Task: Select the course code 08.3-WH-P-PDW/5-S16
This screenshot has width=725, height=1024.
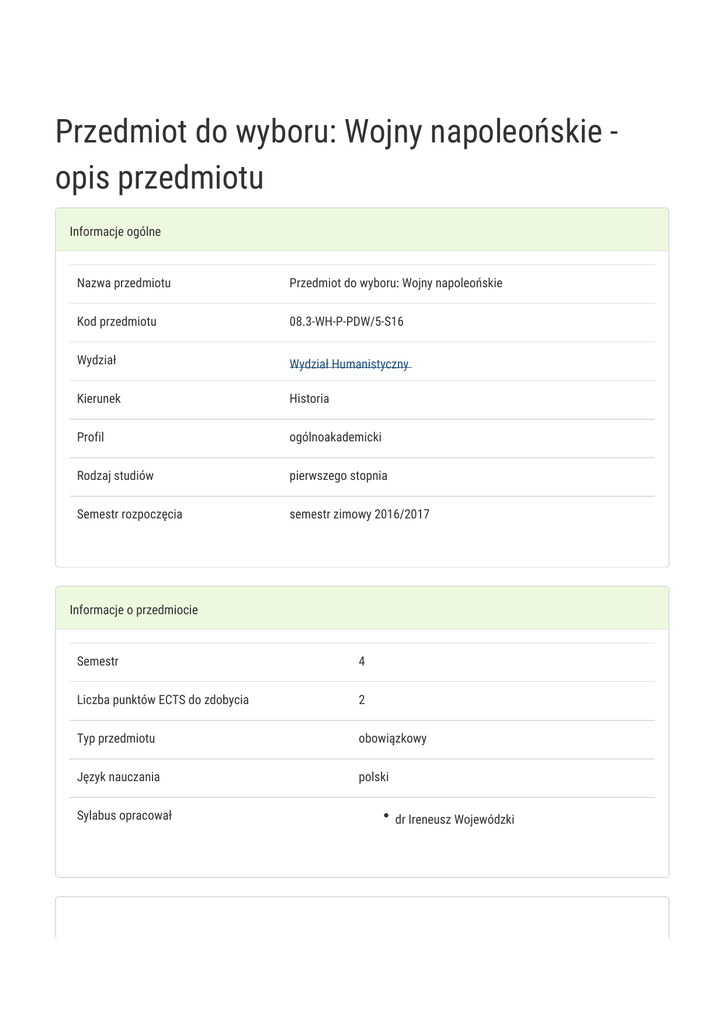Action: click(x=347, y=322)
